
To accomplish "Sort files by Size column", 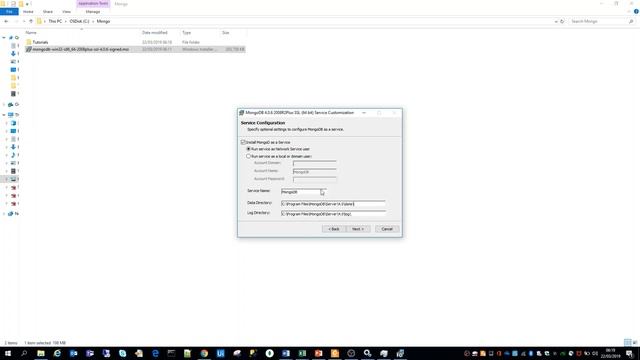I will 226,33.
